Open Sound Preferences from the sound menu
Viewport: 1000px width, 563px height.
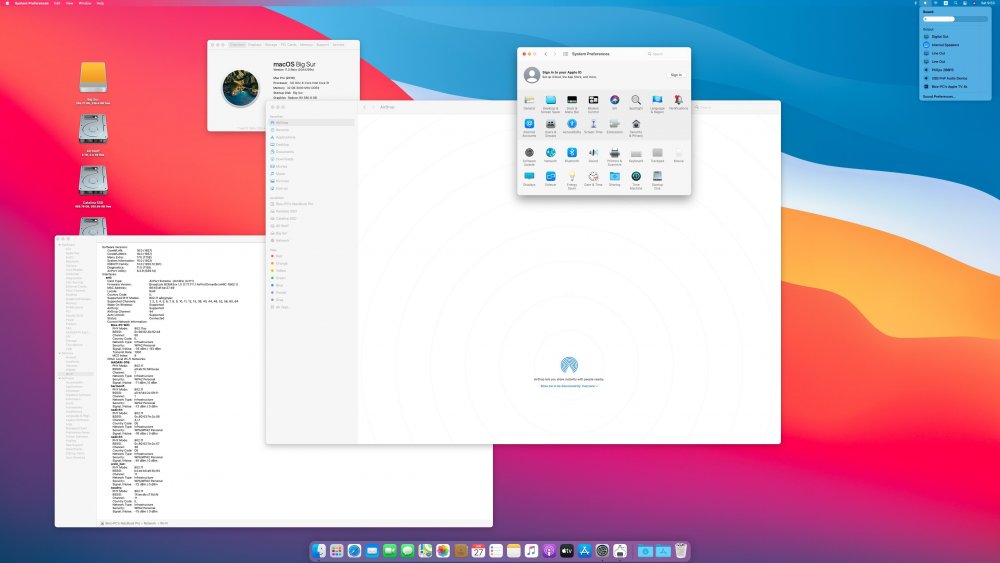point(939,97)
